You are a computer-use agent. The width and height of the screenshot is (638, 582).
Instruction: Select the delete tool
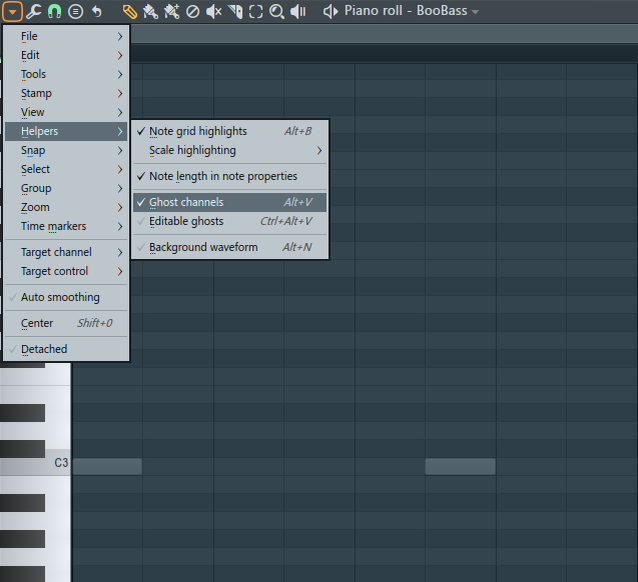click(x=192, y=11)
